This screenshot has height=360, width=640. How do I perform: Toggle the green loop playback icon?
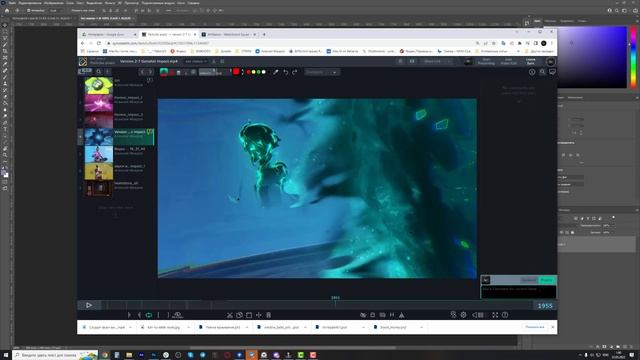tap(149, 315)
